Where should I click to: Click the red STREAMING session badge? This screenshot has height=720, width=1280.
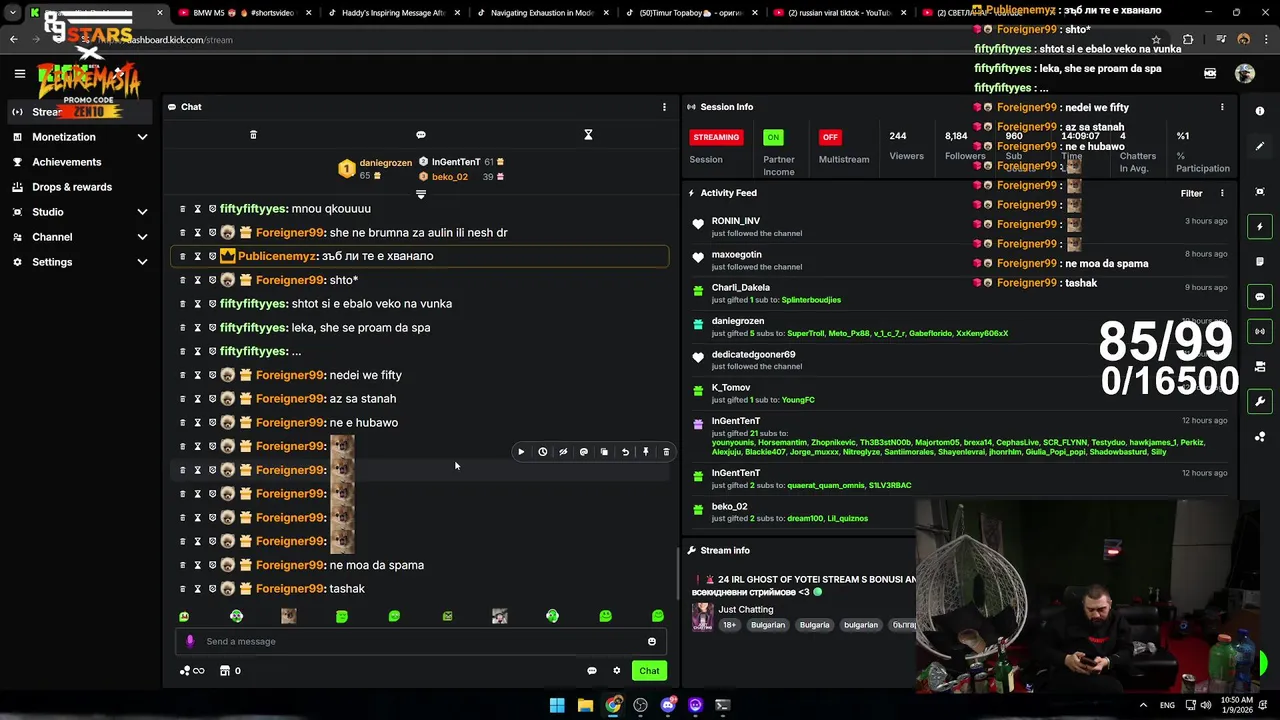coord(716,137)
